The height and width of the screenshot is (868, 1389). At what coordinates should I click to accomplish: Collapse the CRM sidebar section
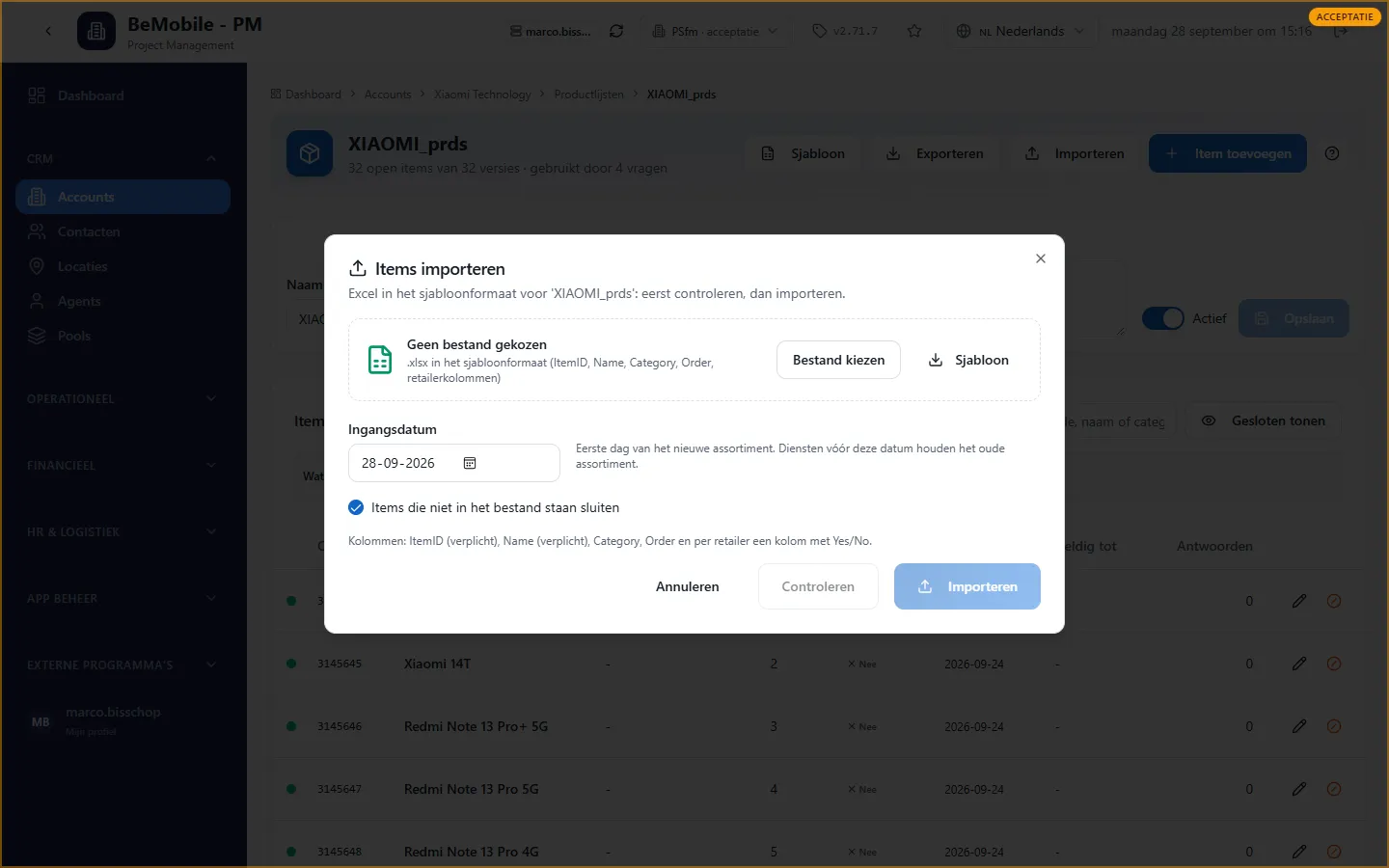(x=211, y=159)
